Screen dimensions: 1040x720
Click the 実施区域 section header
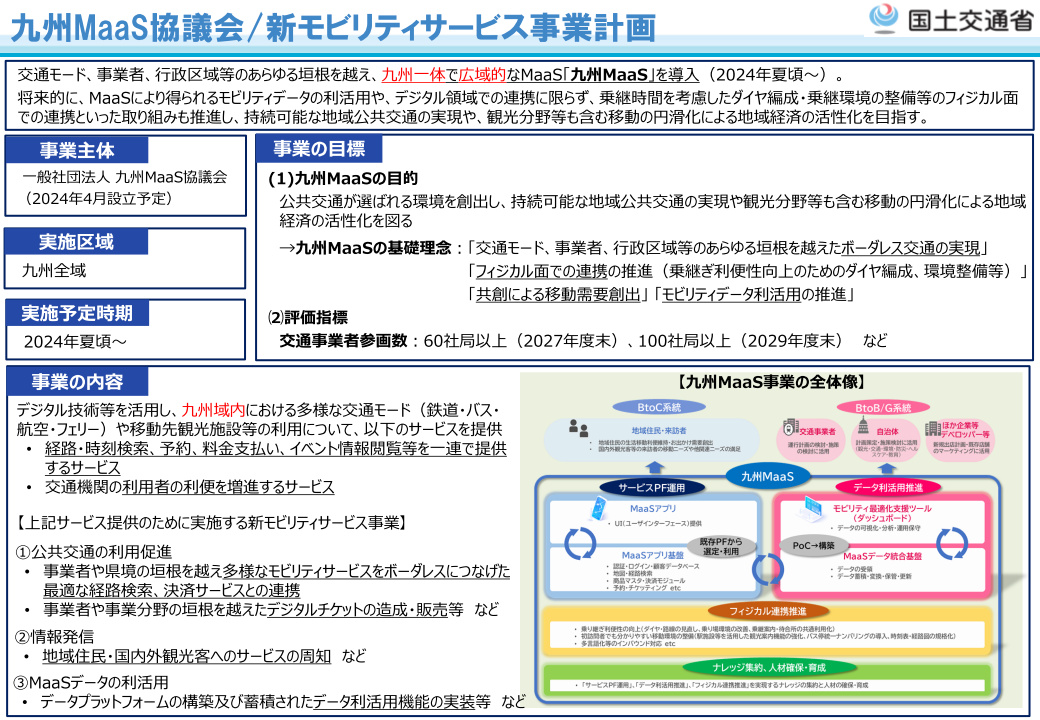click(x=76, y=242)
